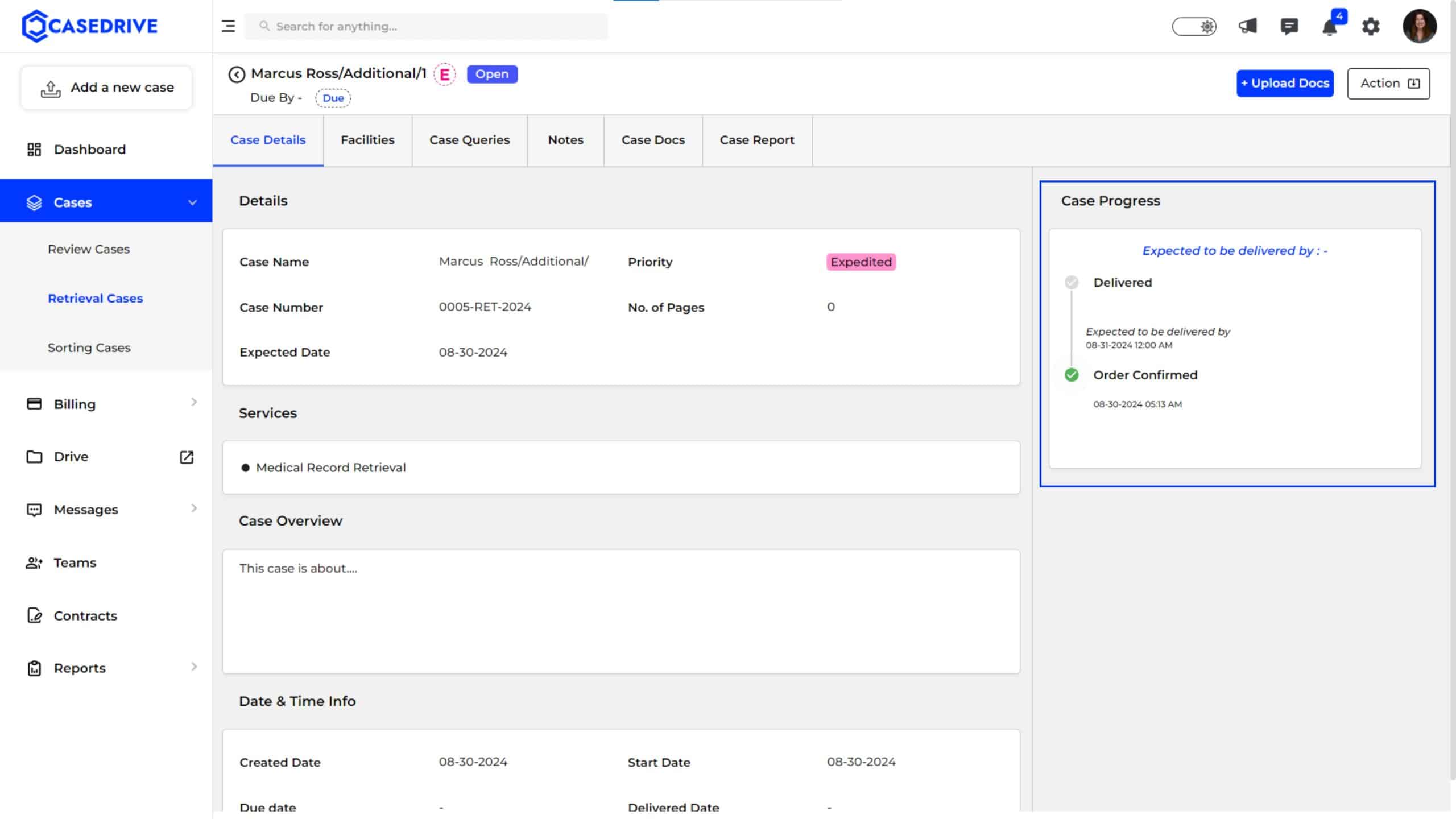Open the settings gear icon
Viewport: 1456px width, 819px height.
pyautogui.click(x=1371, y=26)
